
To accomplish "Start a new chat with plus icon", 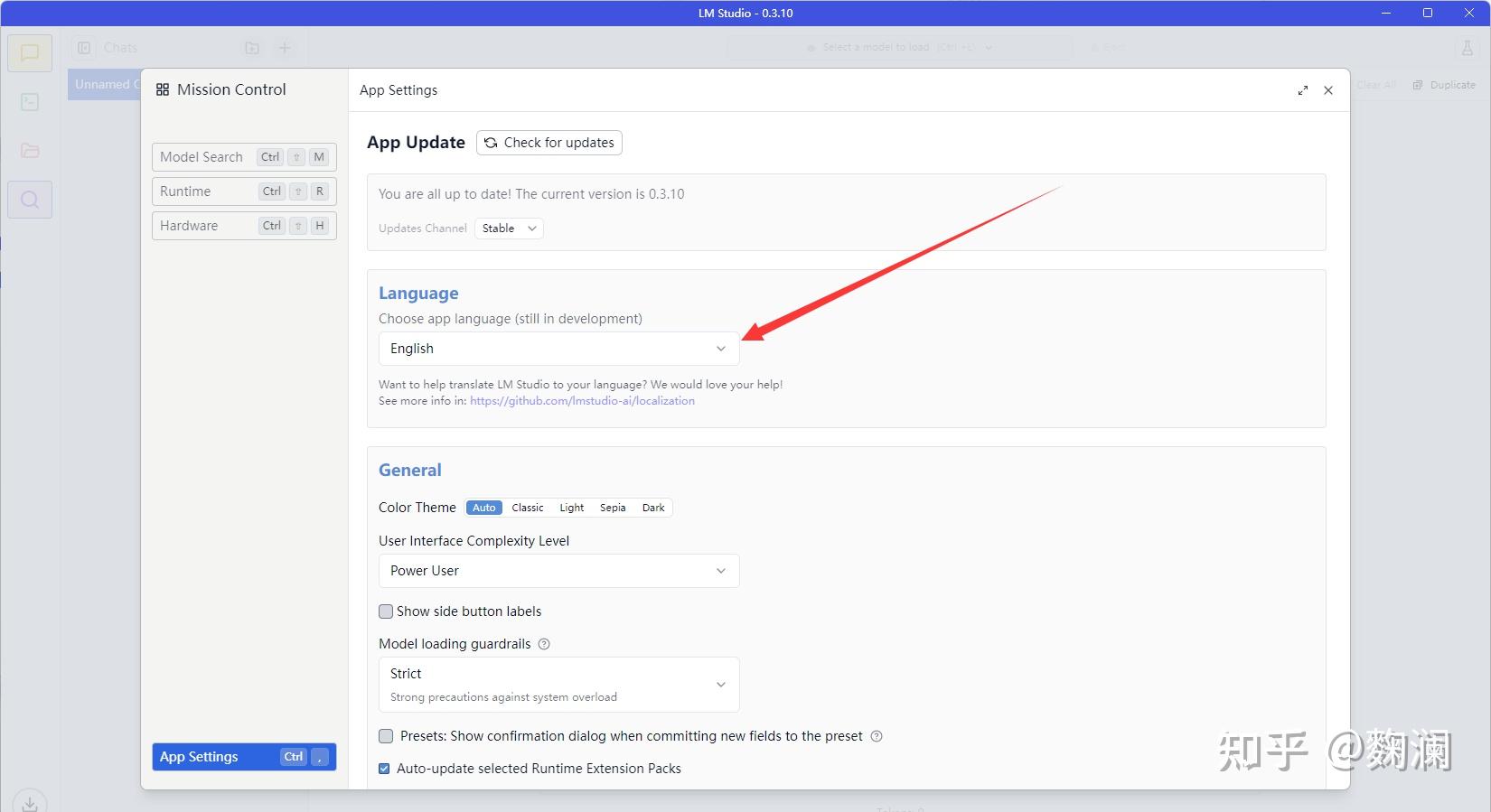I will (x=285, y=48).
